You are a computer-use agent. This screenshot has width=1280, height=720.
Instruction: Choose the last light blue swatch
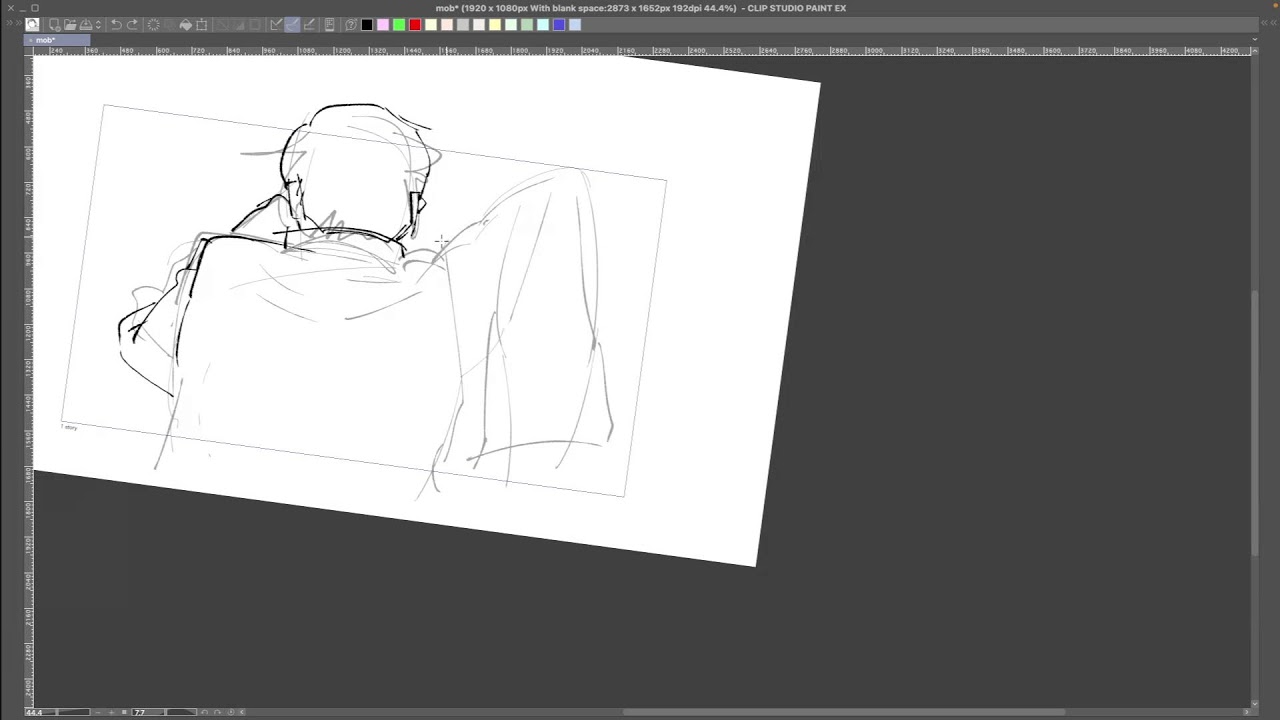click(574, 24)
